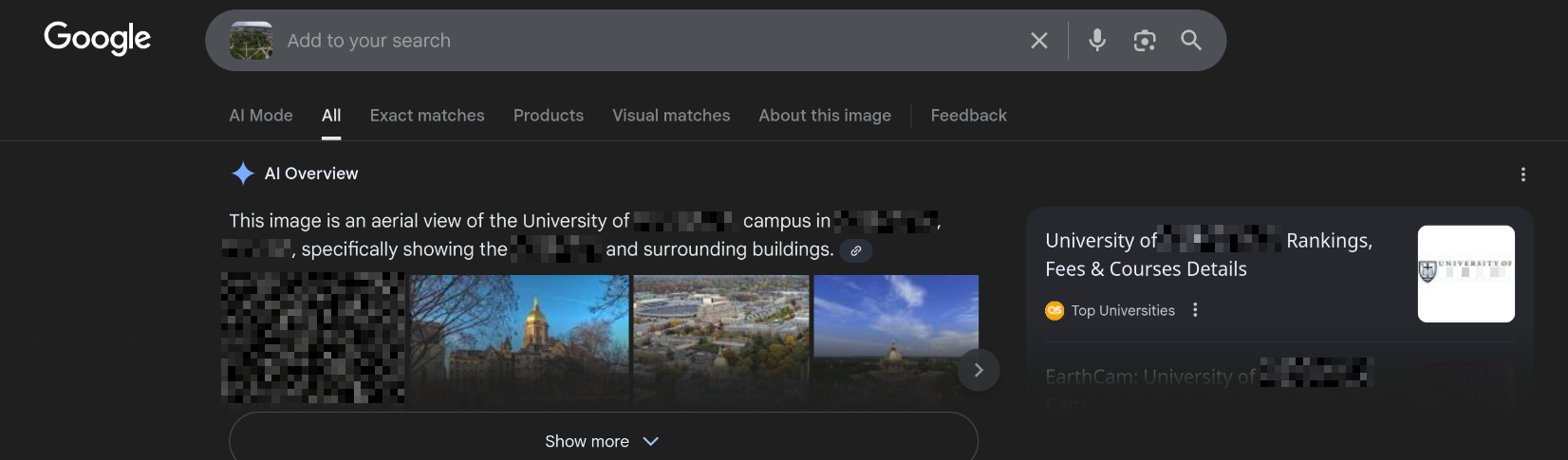Viewport: 1568px width, 460px height.
Task: Switch to AI Mode tab
Action: tap(261, 116)
